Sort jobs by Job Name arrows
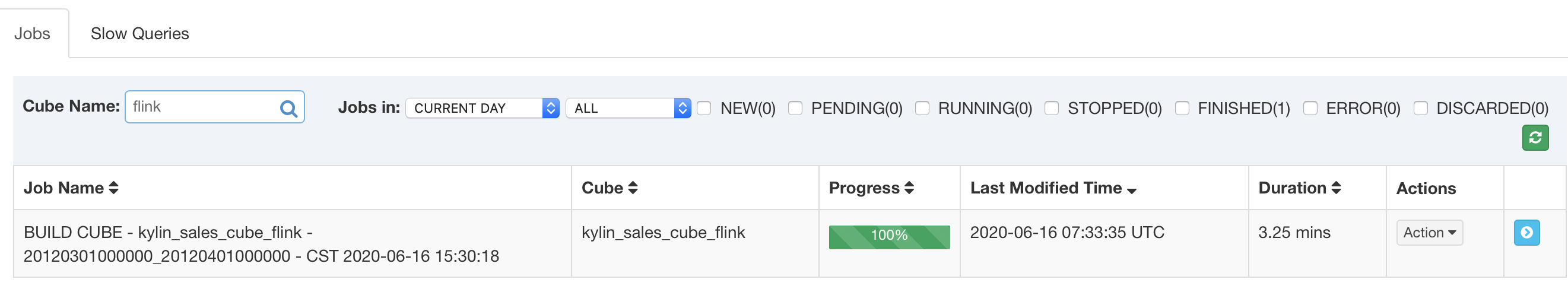 point(114,188)
